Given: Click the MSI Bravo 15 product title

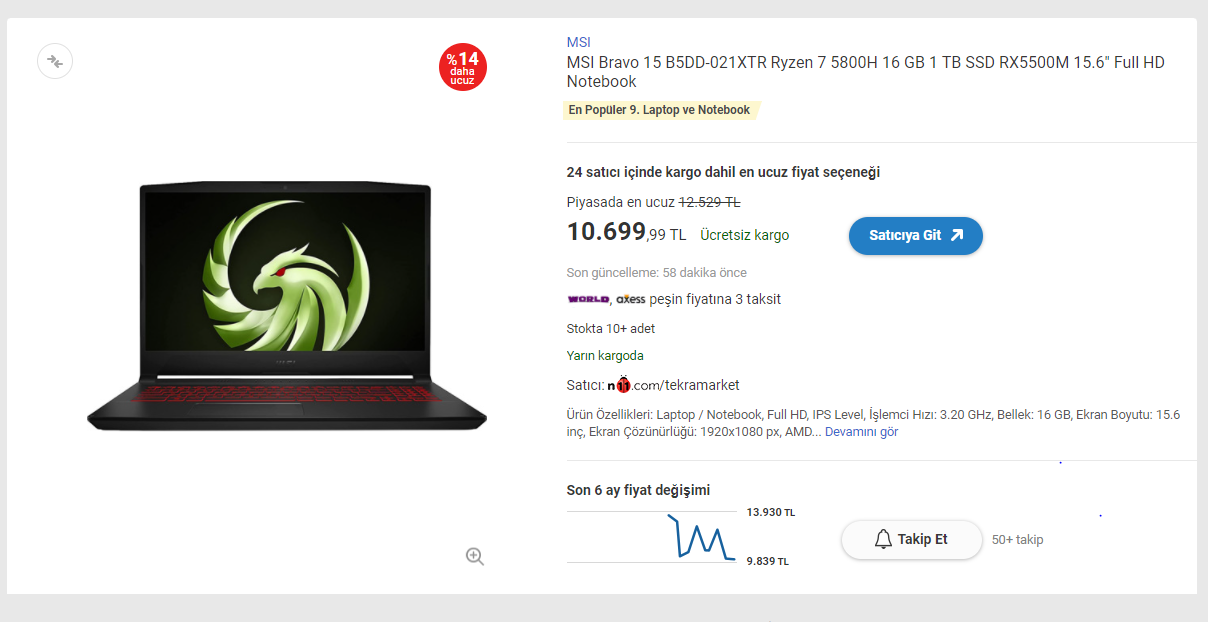Looking at the screenshot, I should pos(866,72).
